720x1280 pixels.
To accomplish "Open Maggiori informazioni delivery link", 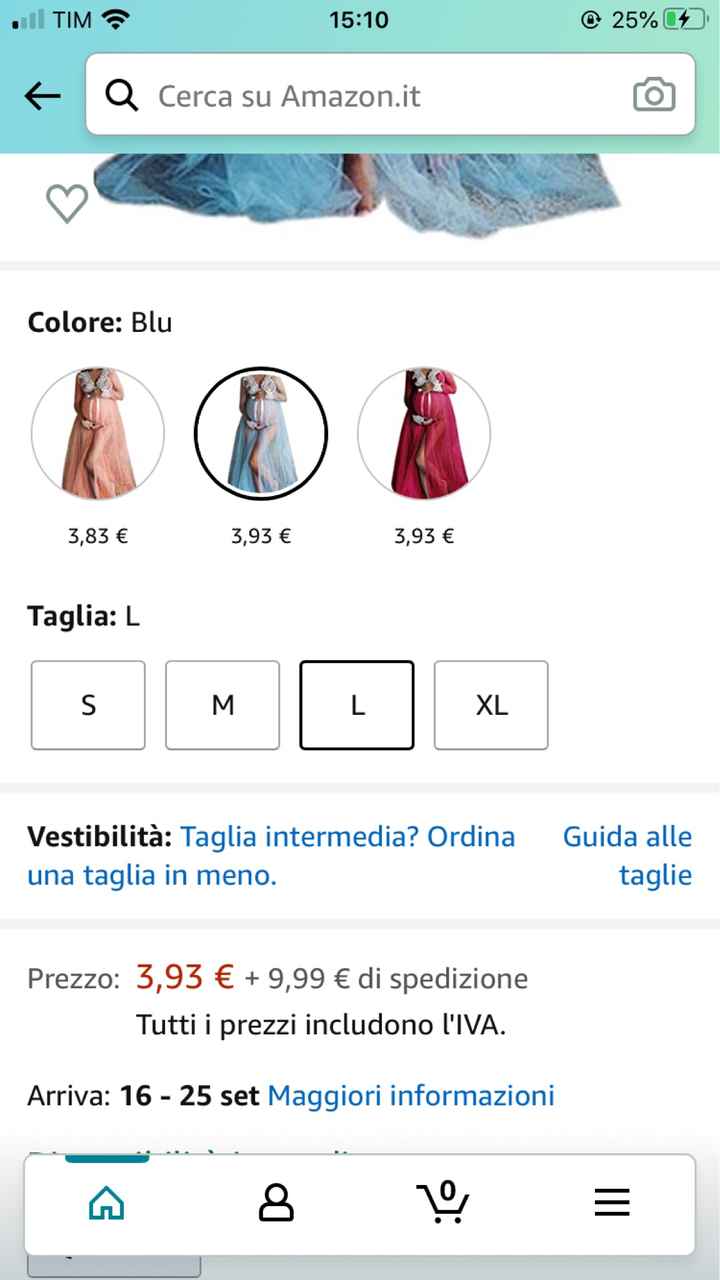I will click(410, 1096).
